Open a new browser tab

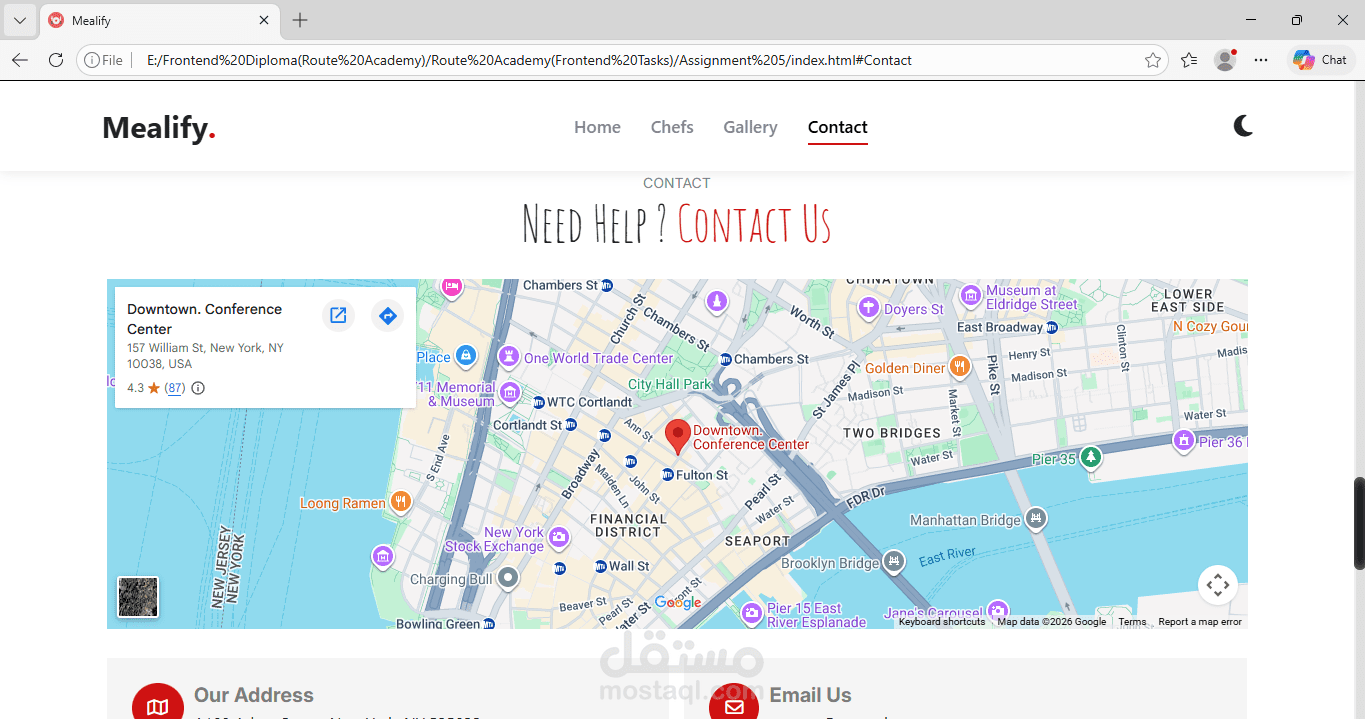coord(300,20)
